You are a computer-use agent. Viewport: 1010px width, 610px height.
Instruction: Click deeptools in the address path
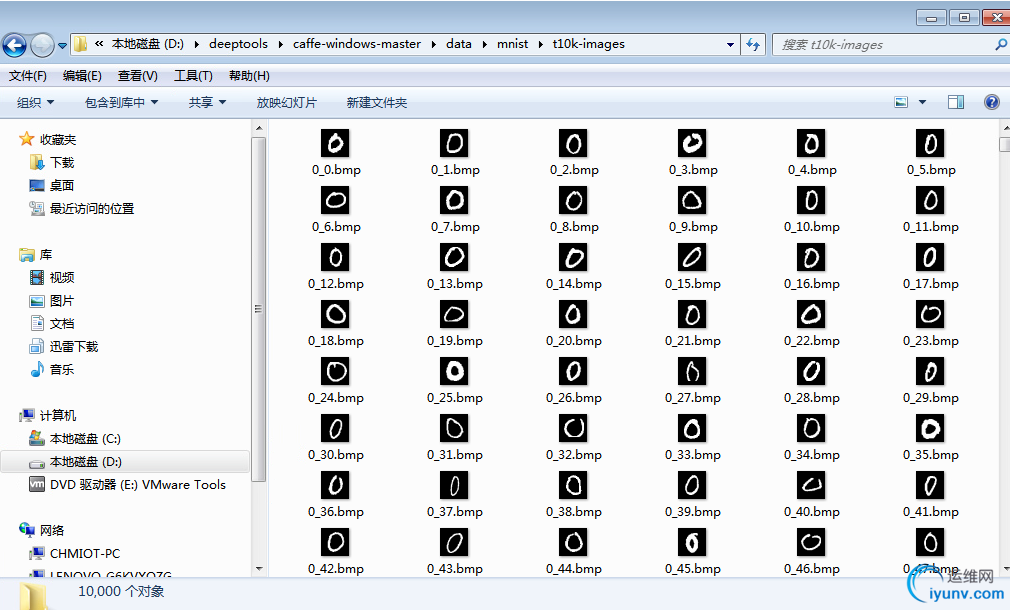(238, 44)
